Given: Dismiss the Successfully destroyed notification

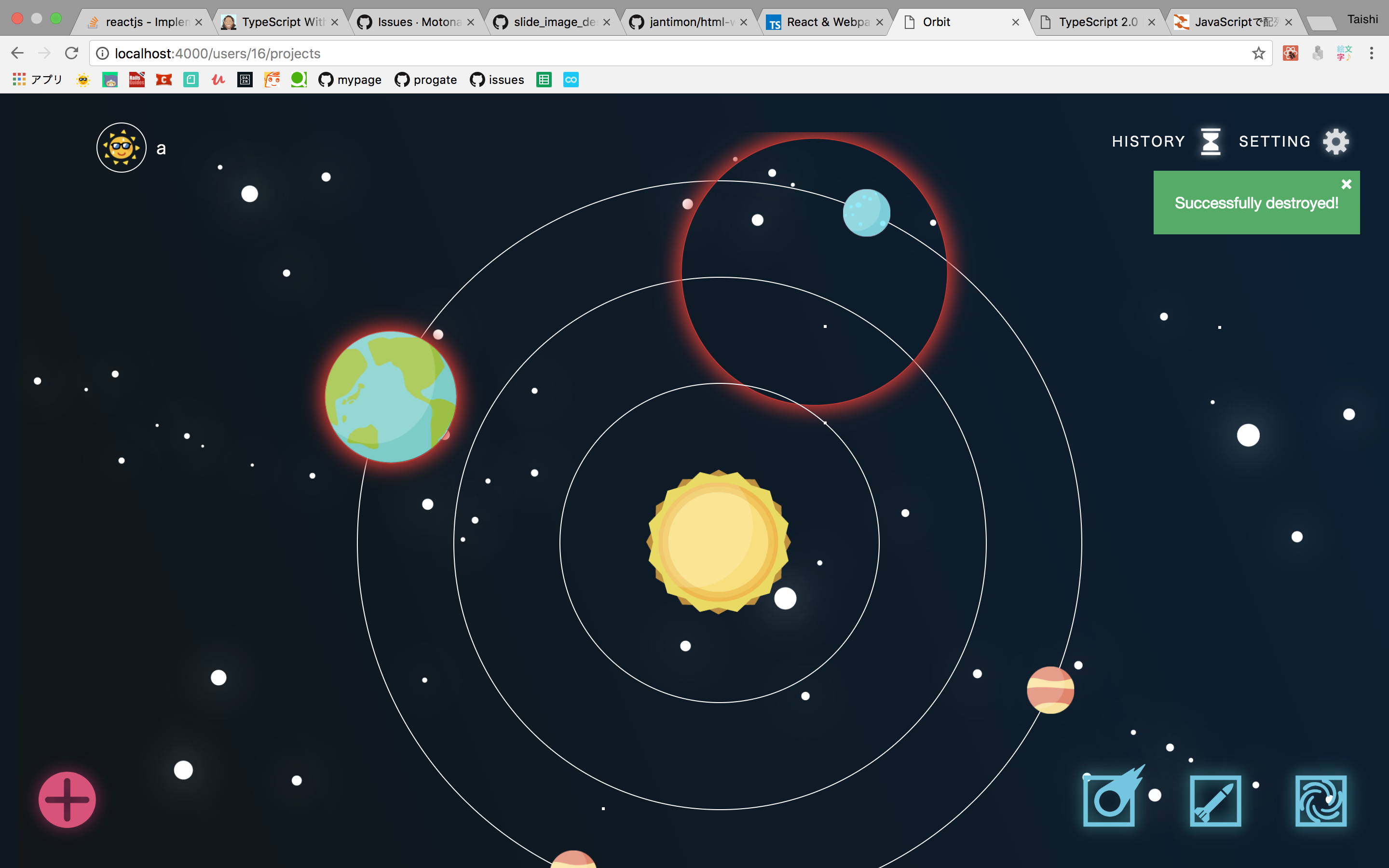Looking at the screenshot, I should click(x=1346, y=184).
